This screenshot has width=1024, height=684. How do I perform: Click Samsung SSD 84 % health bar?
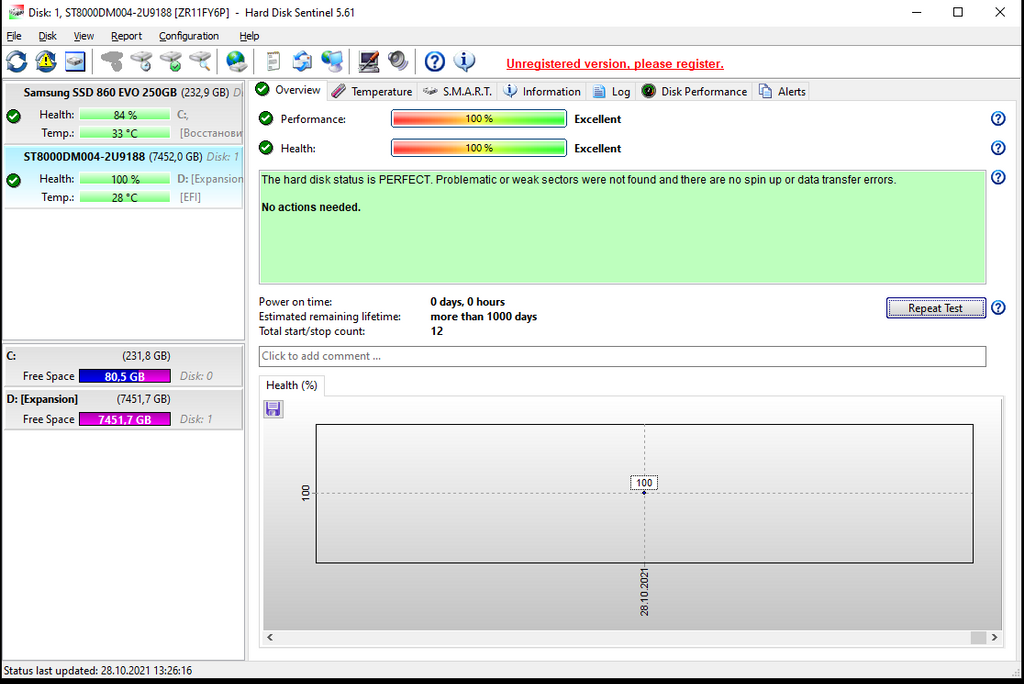point(125,115)
